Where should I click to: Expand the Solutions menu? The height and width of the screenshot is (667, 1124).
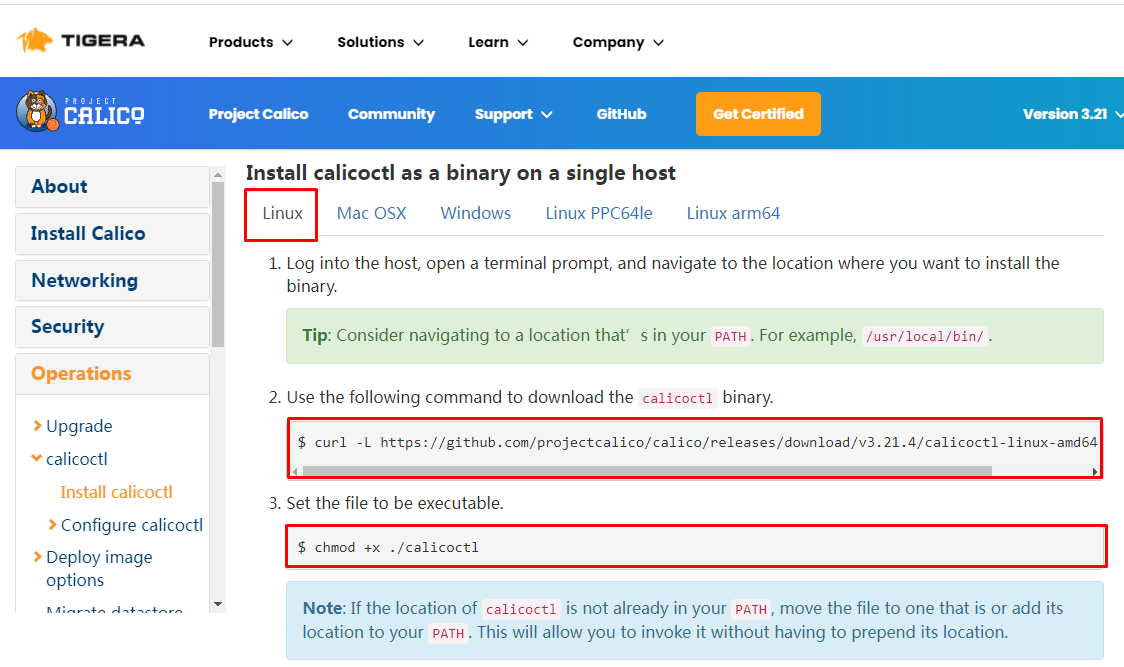coord(380,42)
